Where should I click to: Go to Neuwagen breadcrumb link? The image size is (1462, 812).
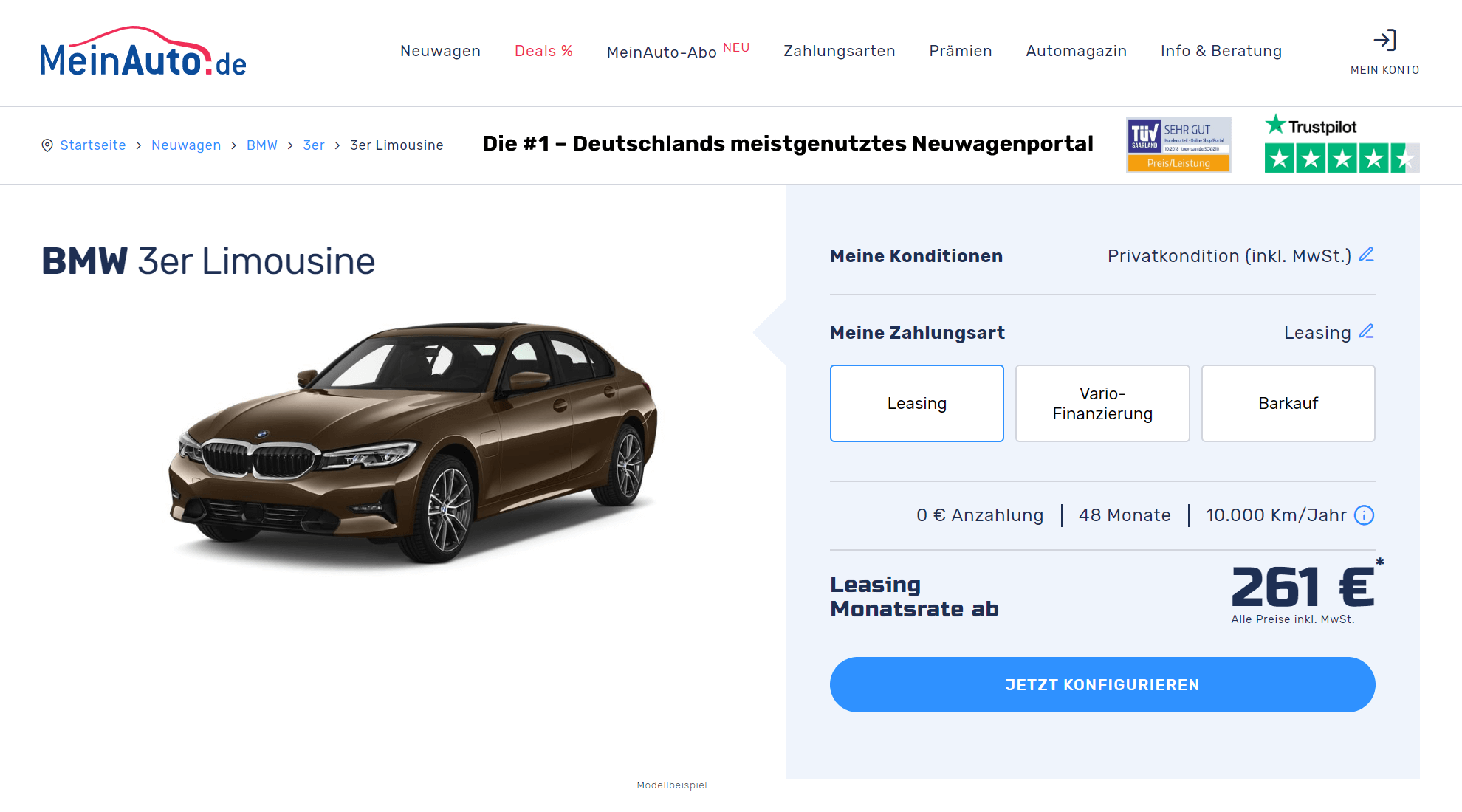click(186, 145)
